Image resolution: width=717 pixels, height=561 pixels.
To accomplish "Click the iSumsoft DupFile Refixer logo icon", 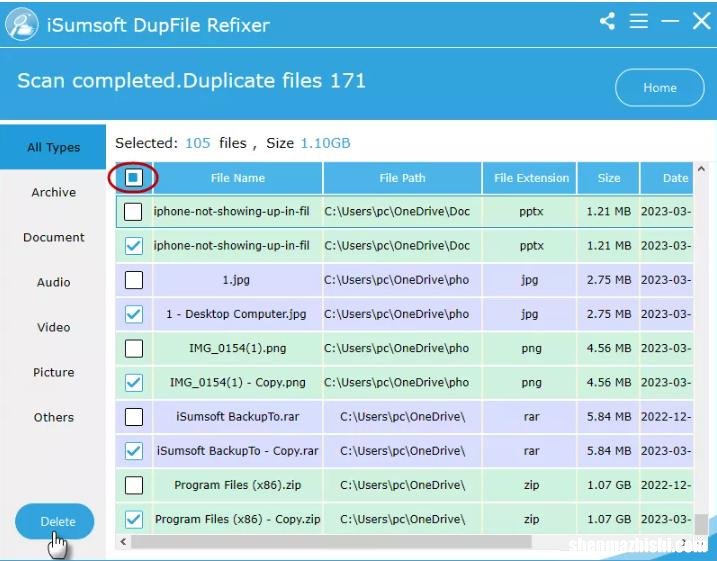I will [21, 25].
